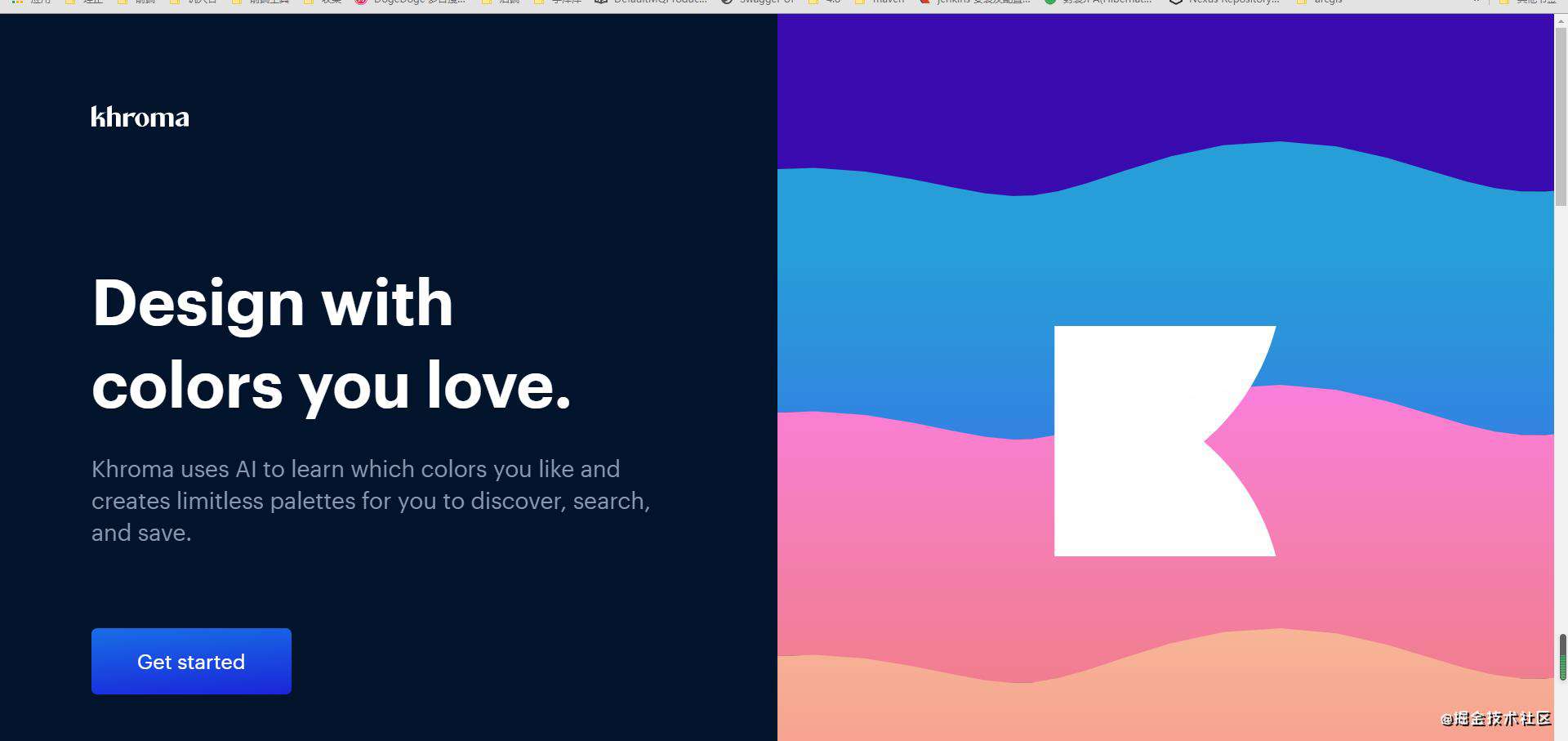1568x741 pixels.
Task: Click the page vertical scrollbar thumb
Action: click(1561, 117)
